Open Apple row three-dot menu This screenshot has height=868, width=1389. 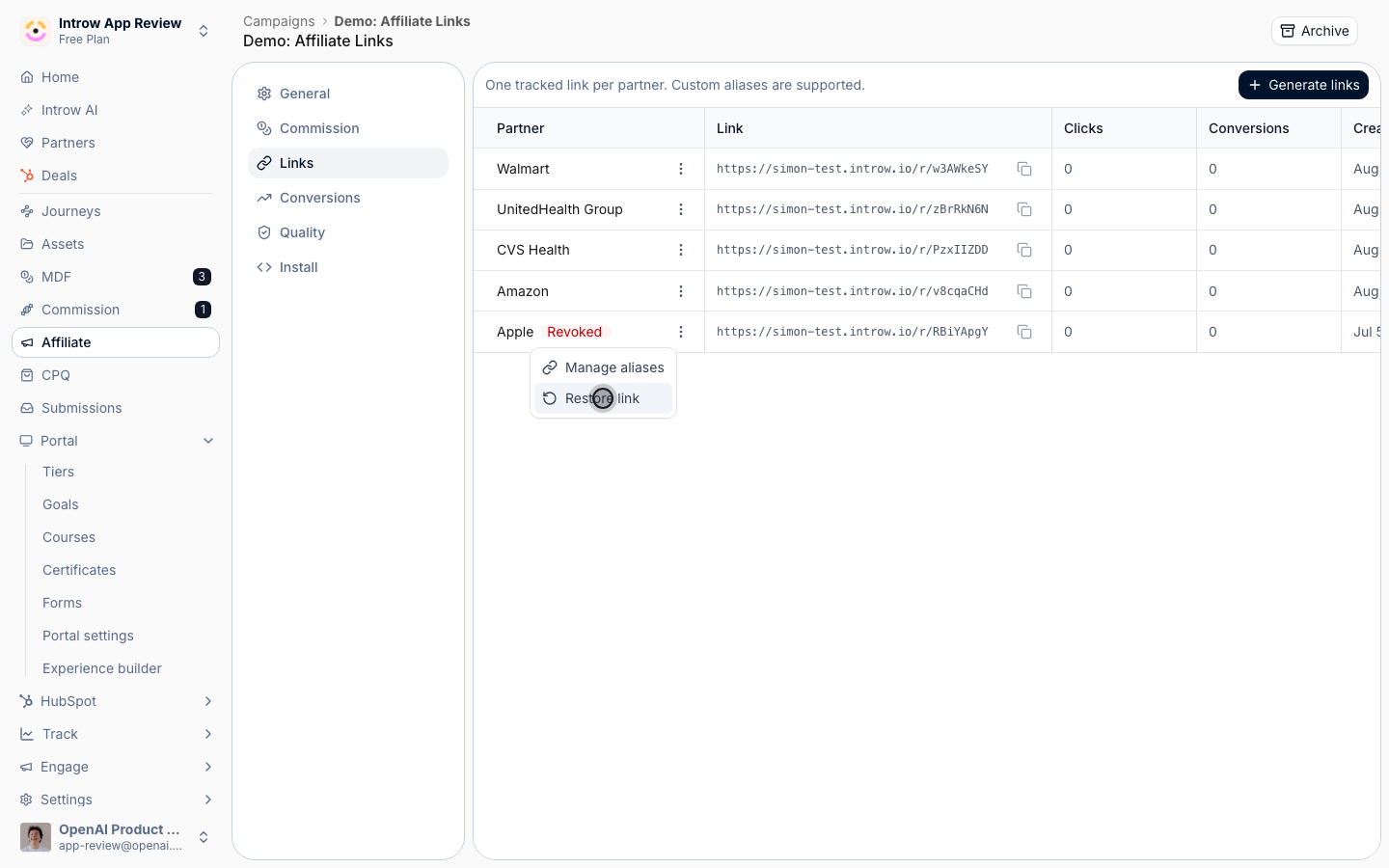(x=681, y=332)
